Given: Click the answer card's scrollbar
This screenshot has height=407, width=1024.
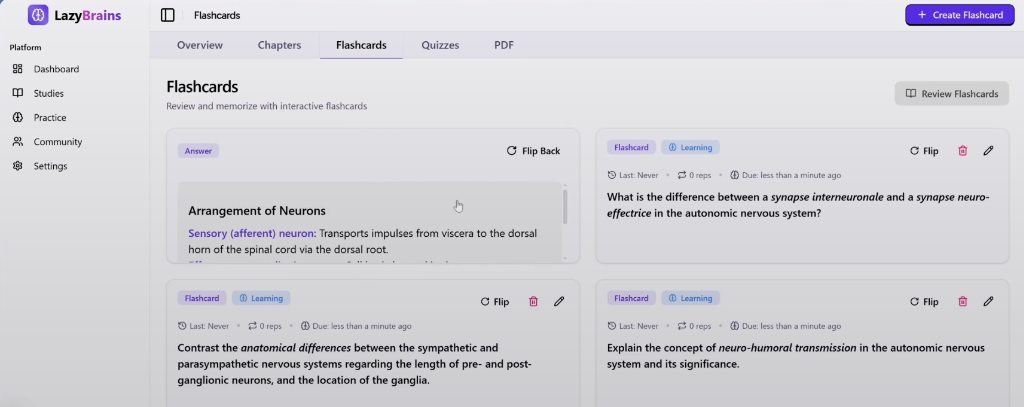Looking at the screenshot, I should click(565, 206).
